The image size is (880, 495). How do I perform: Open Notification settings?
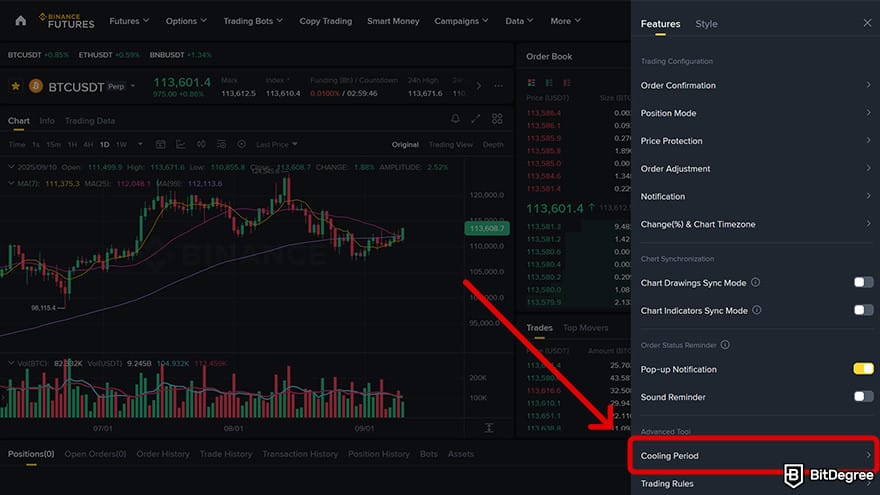[x=755, y=196]
